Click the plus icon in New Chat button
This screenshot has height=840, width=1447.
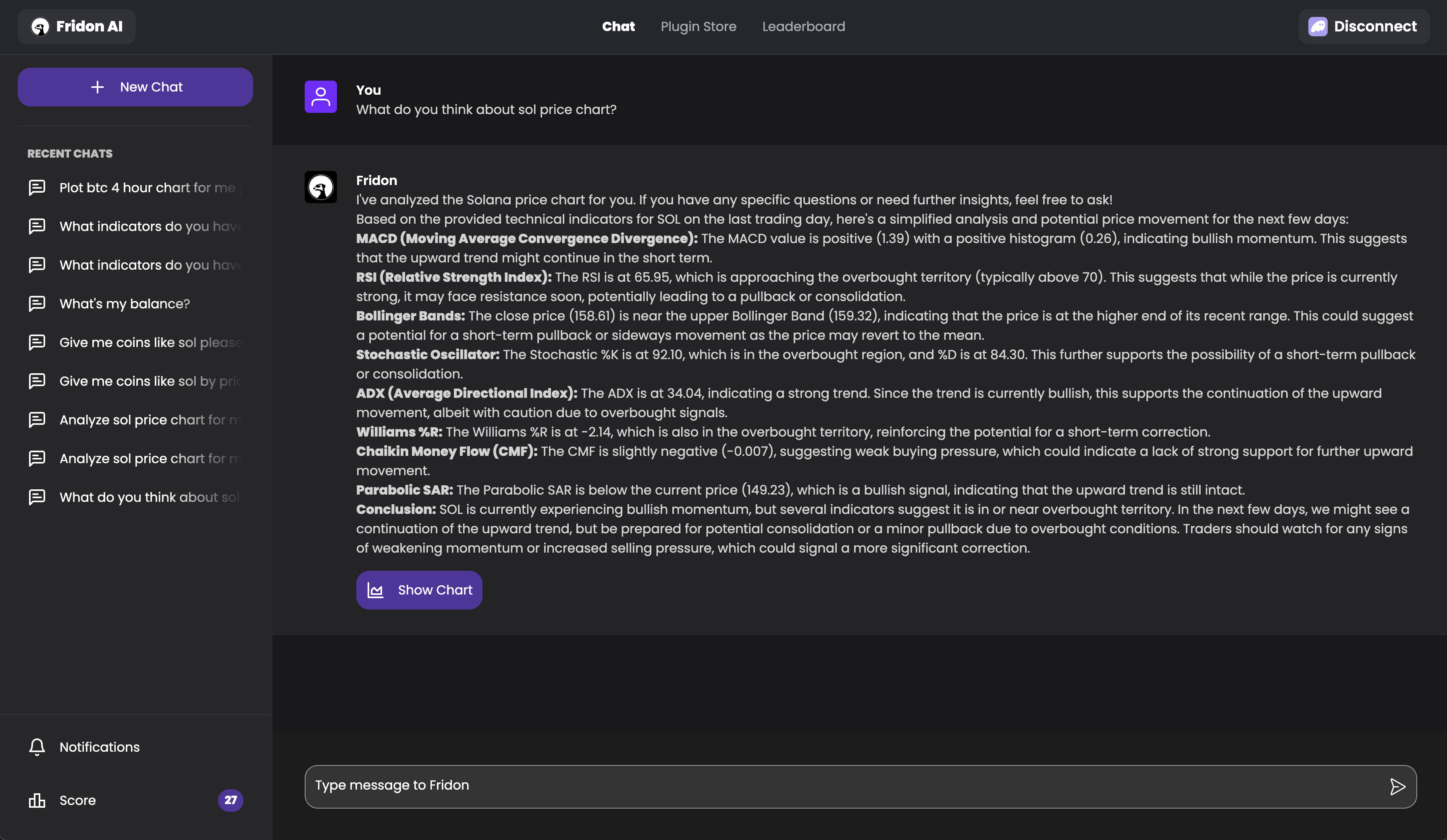[x=97, y=87]
